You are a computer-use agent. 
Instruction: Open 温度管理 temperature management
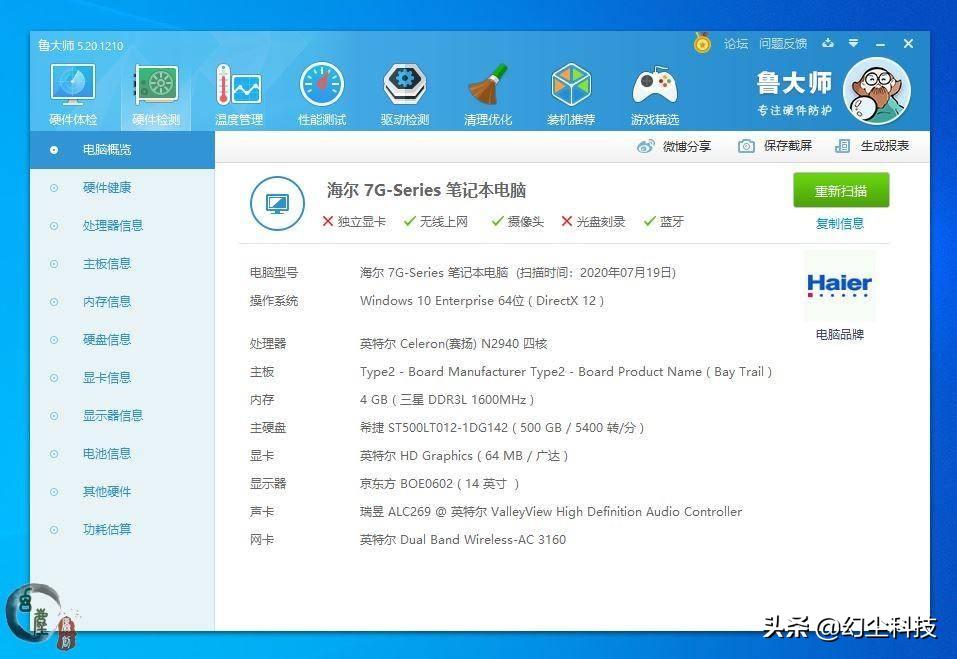238,90
